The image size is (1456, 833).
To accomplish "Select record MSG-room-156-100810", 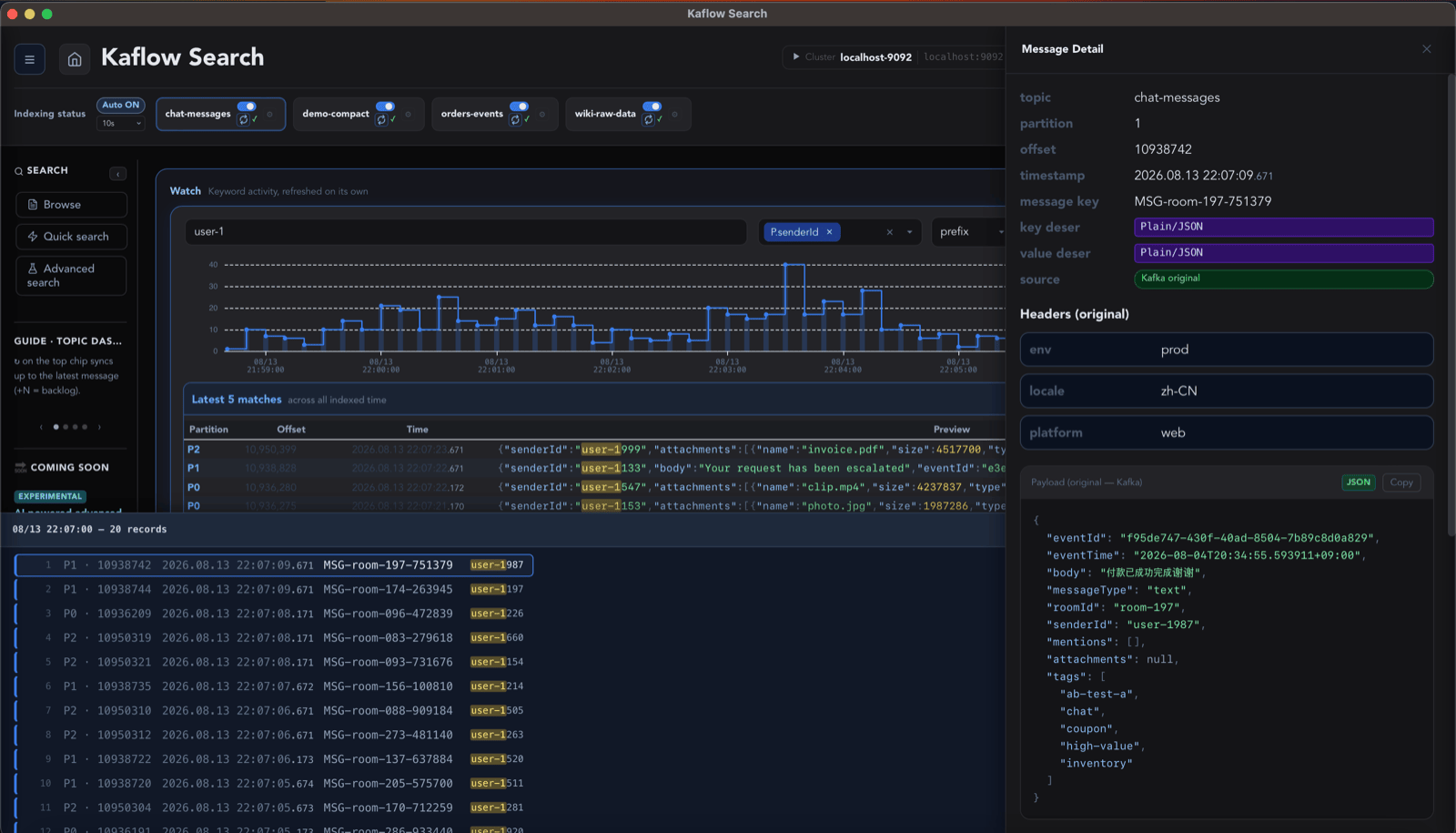I will pos(274,686).
